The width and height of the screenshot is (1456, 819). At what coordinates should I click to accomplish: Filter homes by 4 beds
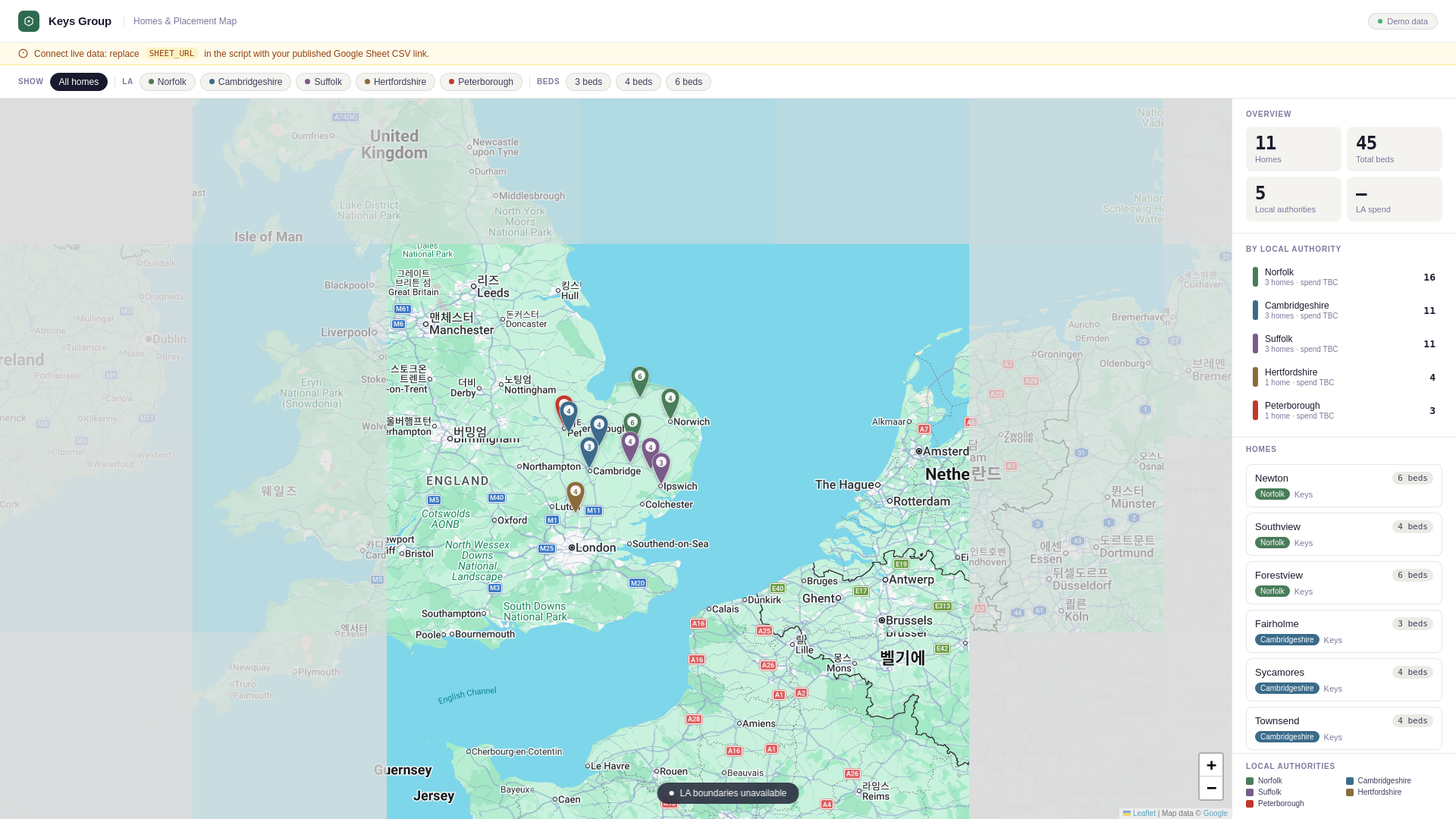(x=639, y=82)
